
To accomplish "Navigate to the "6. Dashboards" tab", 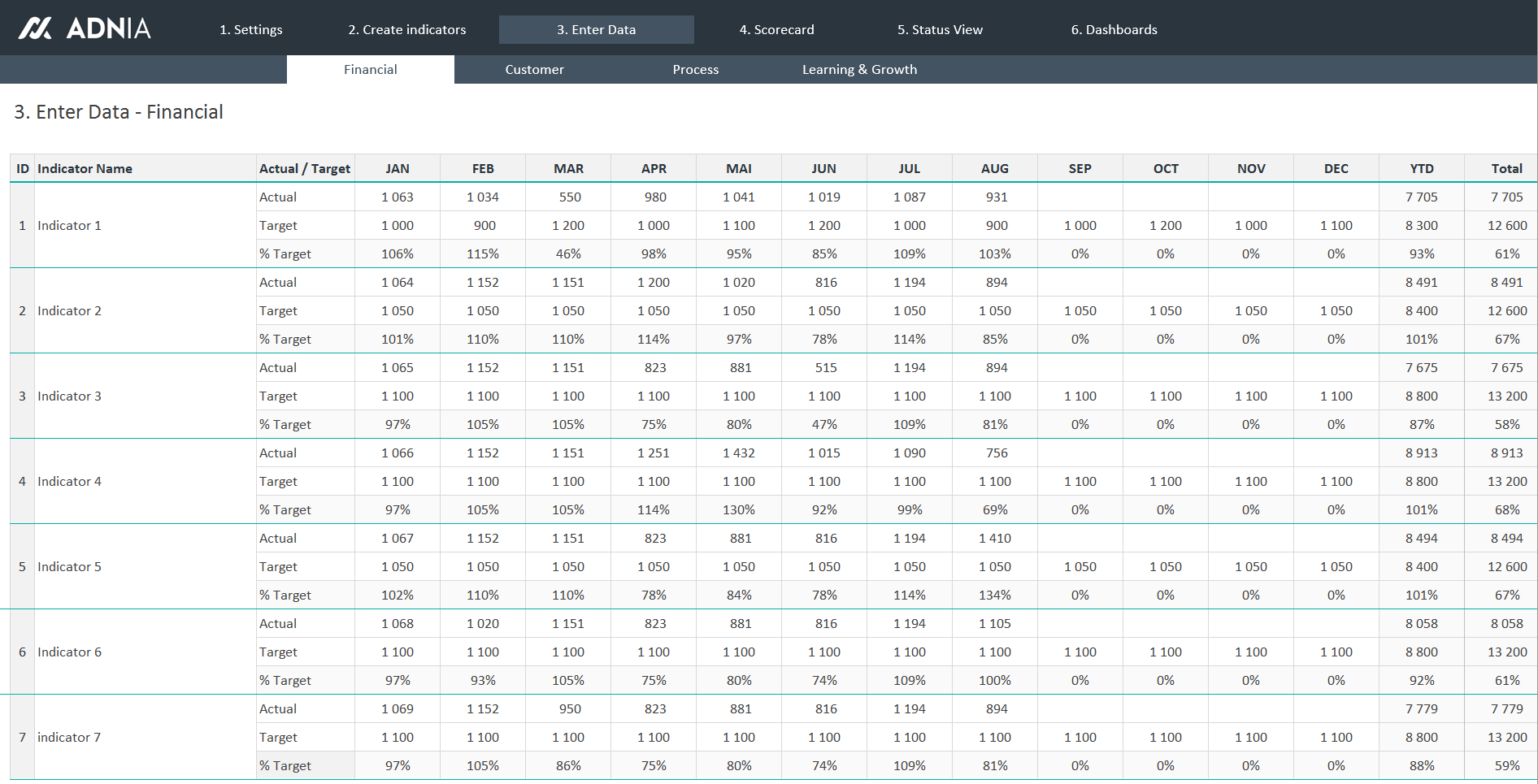I will pyautogui.click(x=1114, y=29).
